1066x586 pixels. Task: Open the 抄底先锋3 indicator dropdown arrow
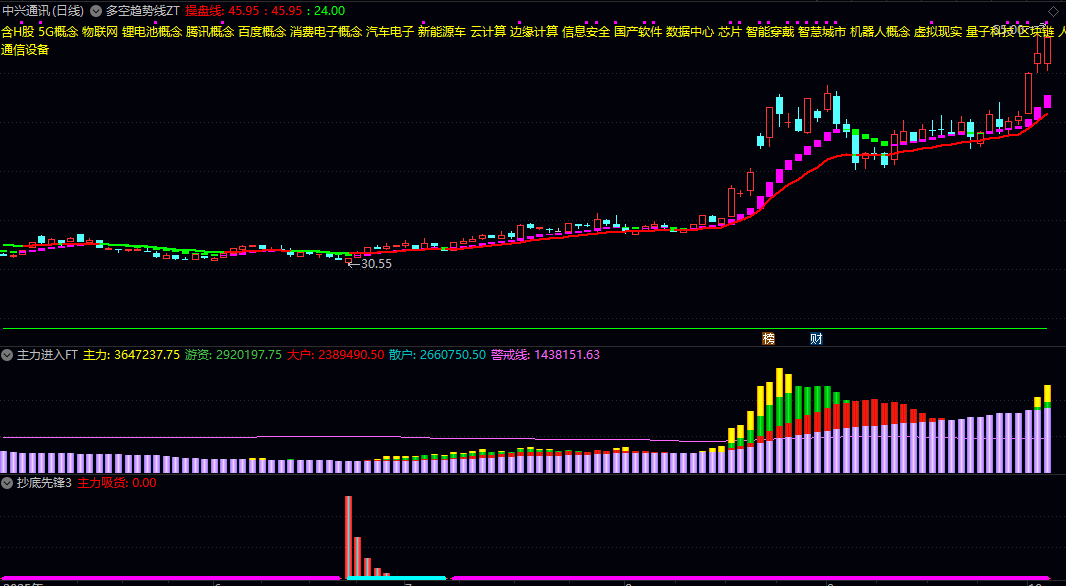point(7,483)
